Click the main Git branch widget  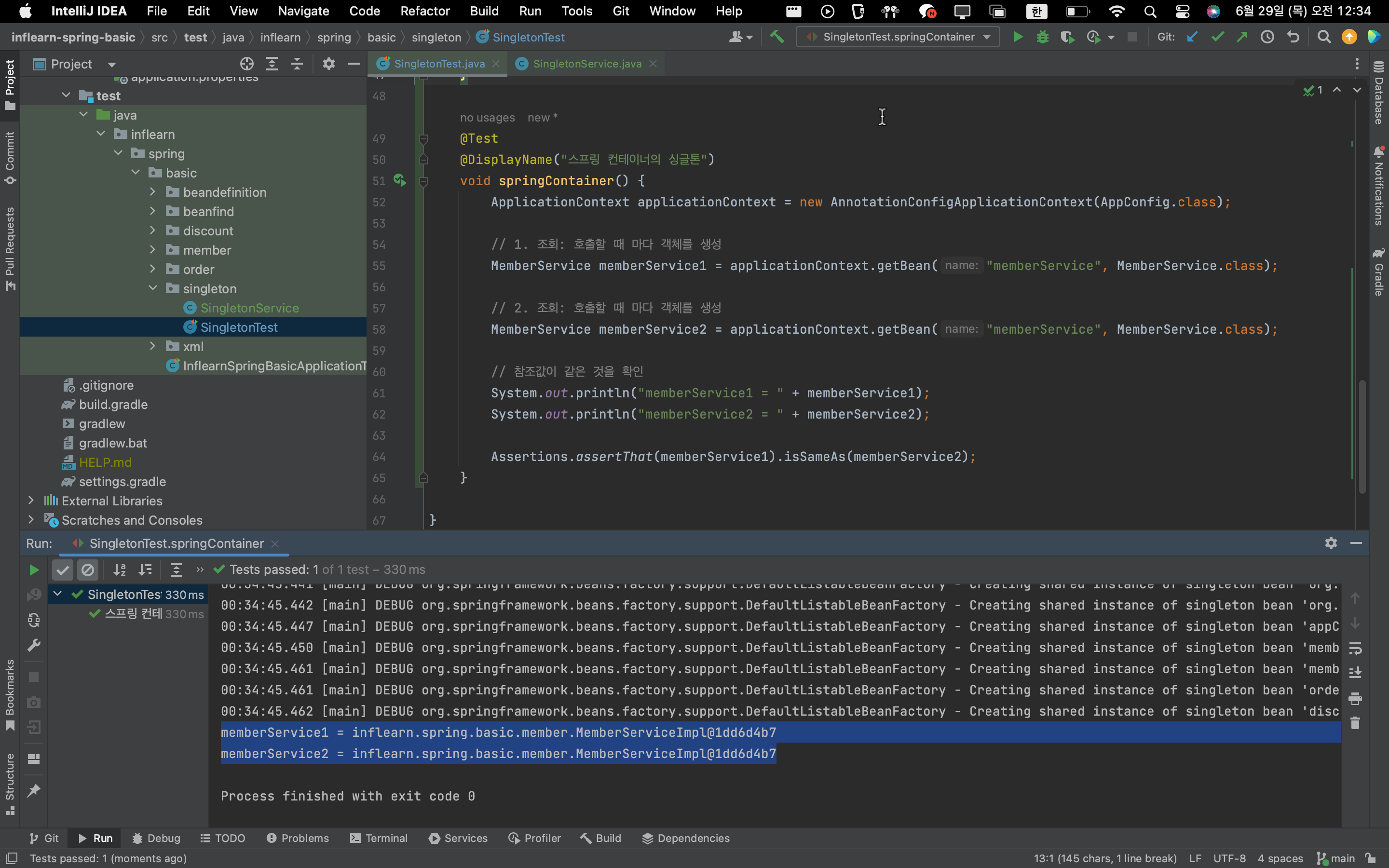(1336, 858)
